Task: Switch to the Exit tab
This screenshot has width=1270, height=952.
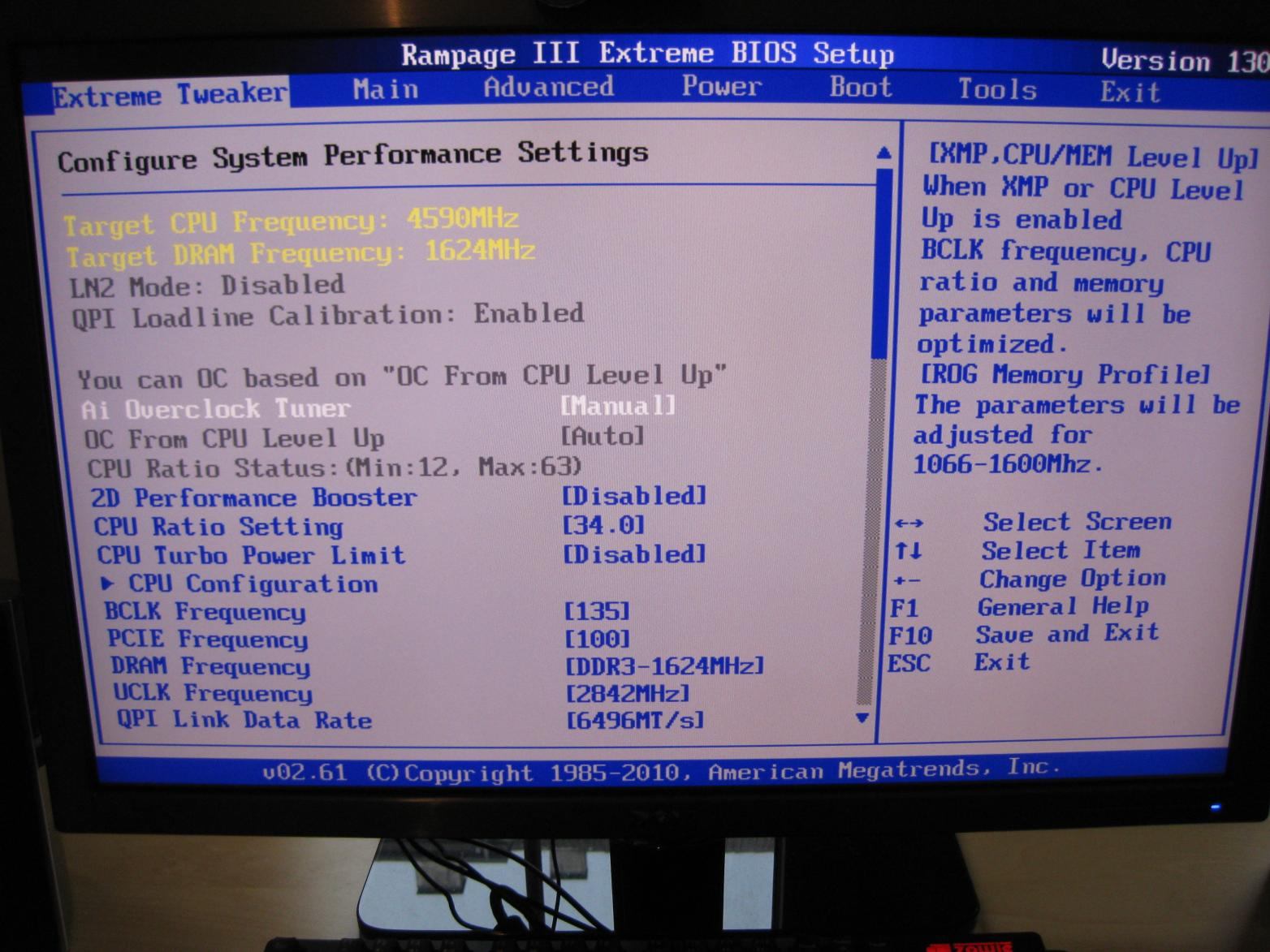Action: pos(1130,92)
